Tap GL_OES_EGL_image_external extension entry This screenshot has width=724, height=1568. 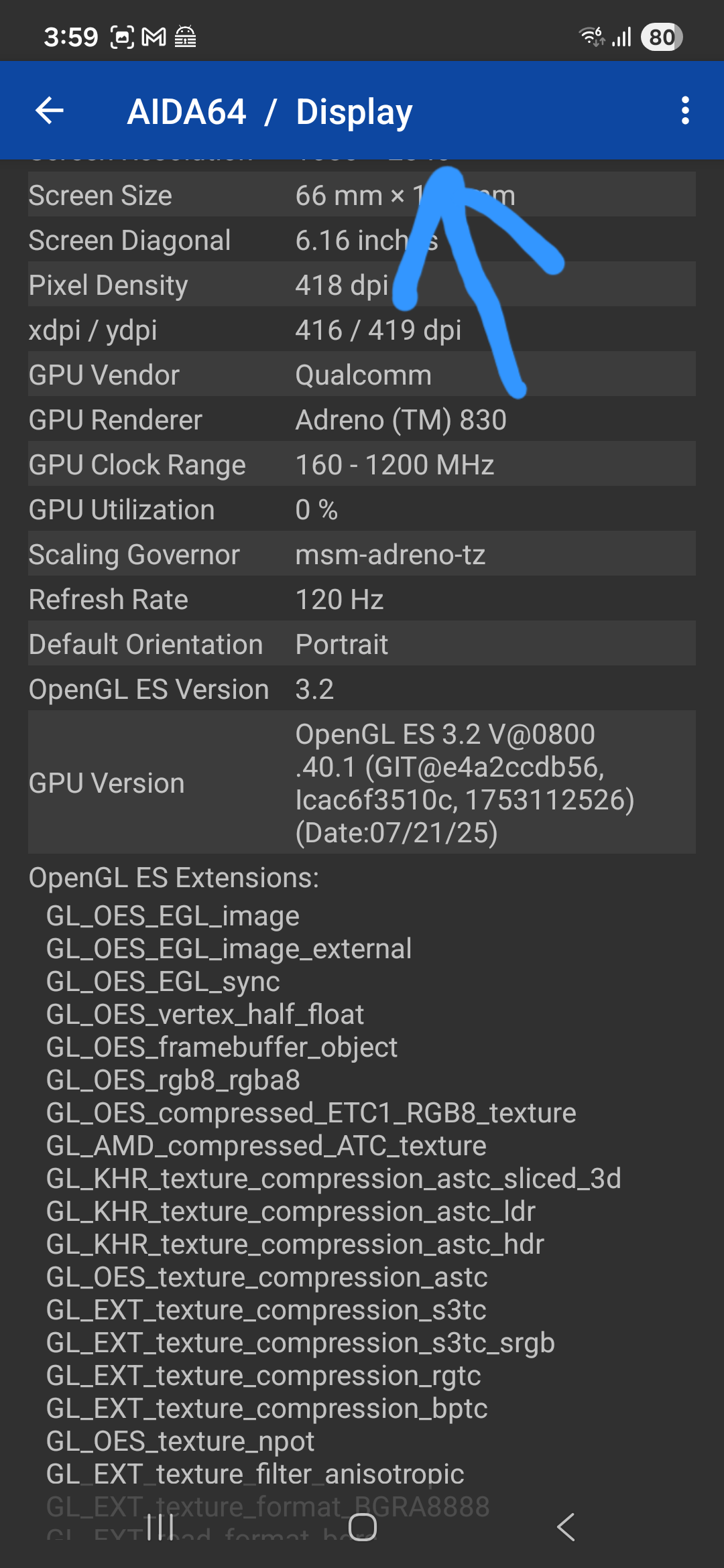(229, 949)
